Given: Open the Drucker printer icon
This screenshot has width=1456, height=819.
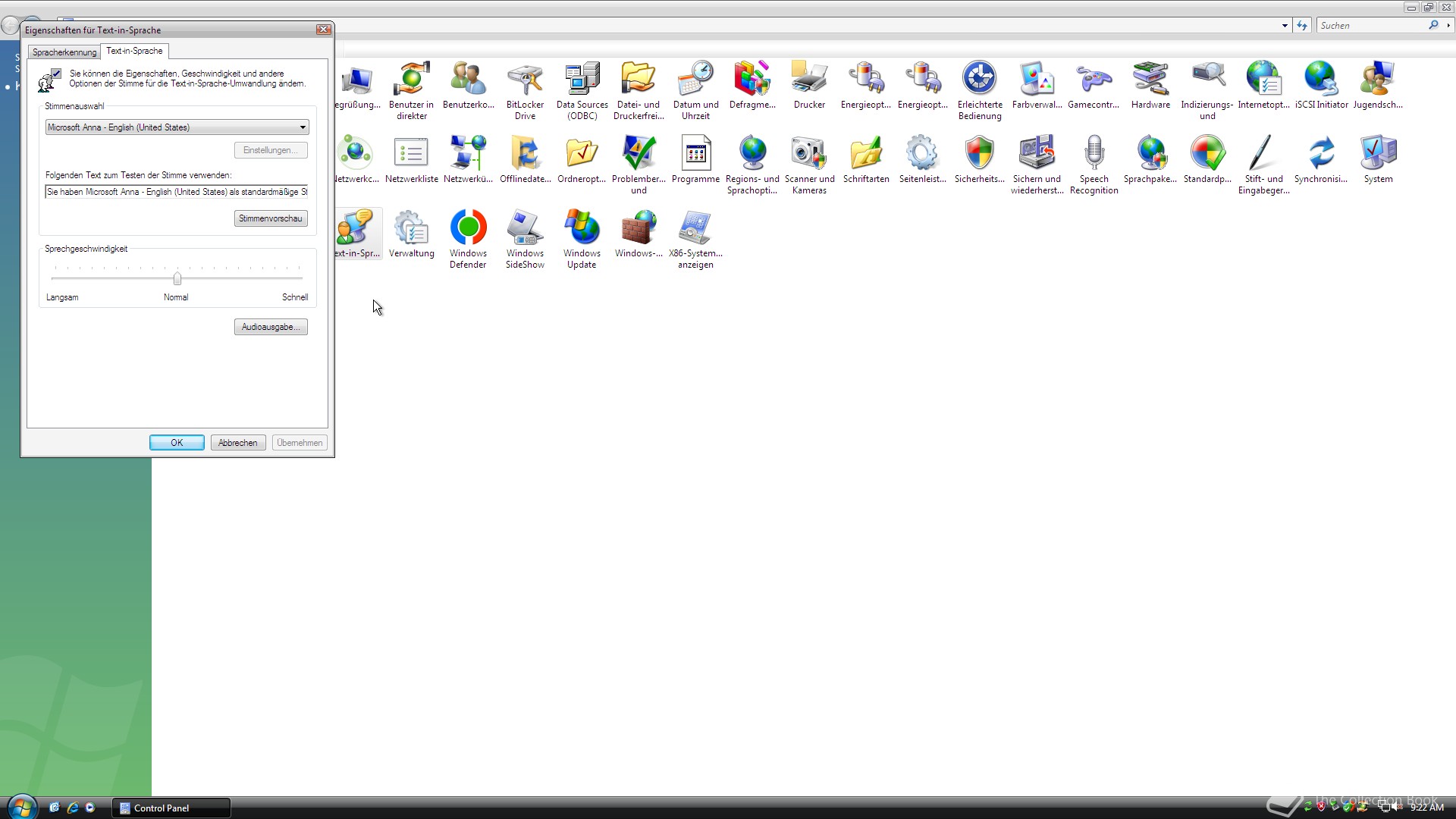Looking at the screenshot, I should point(809,85).
